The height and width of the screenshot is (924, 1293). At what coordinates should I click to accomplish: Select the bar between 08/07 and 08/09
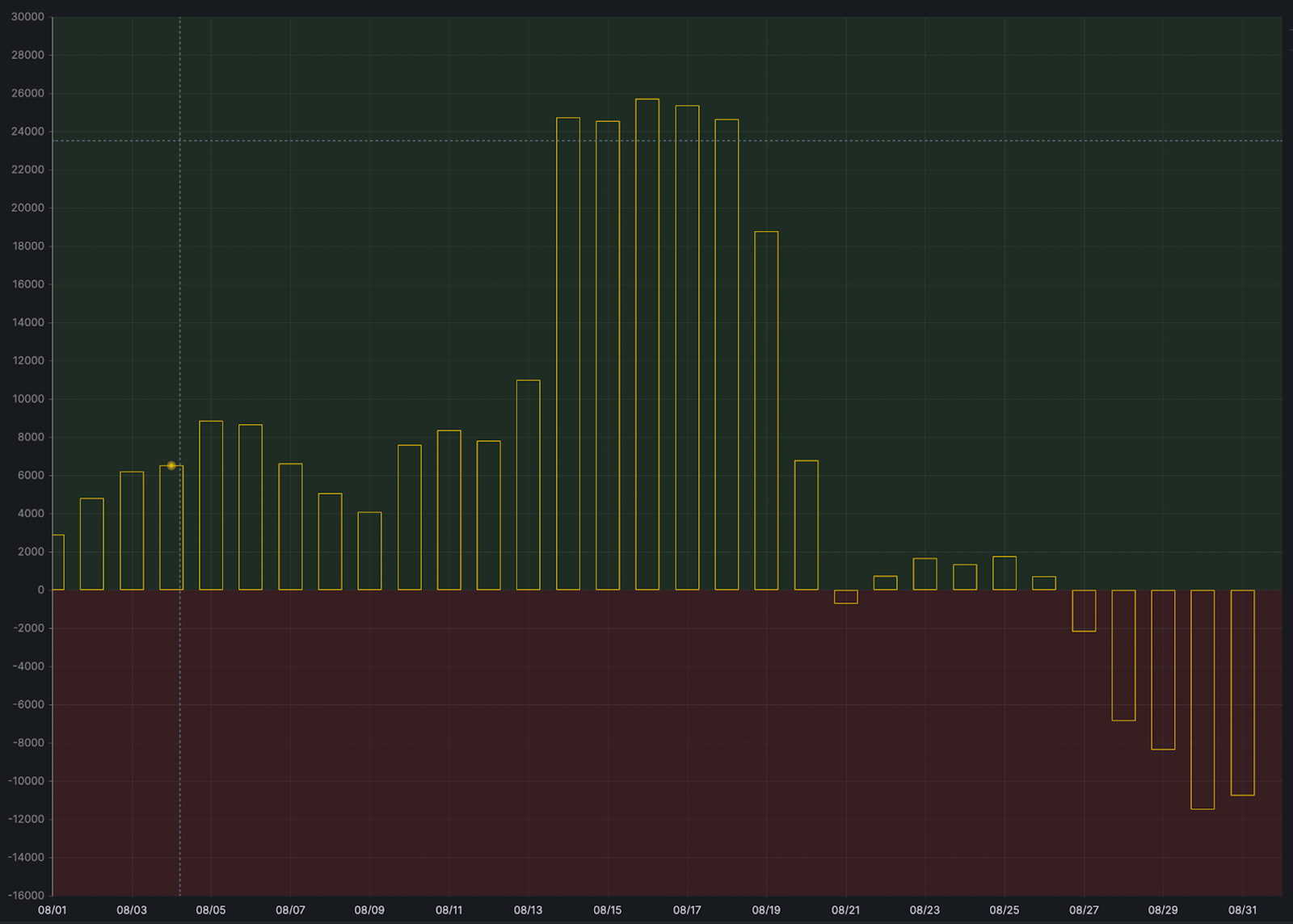pos(330,541)
